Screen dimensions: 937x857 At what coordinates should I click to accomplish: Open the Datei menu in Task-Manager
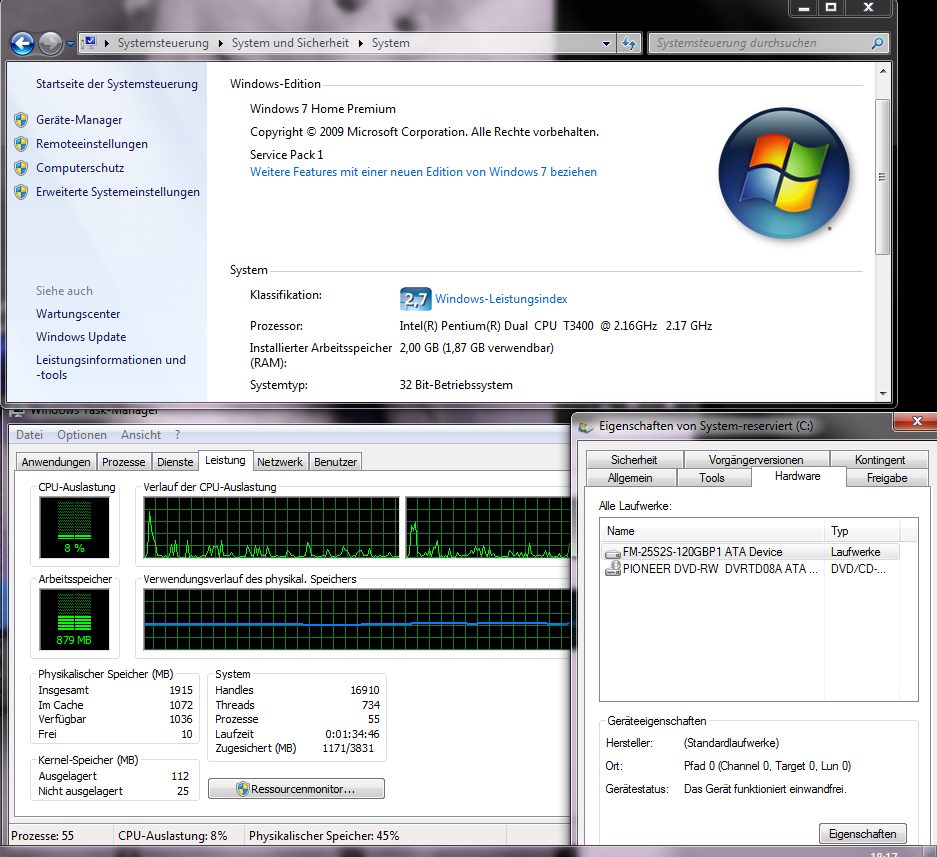[29, 434]
